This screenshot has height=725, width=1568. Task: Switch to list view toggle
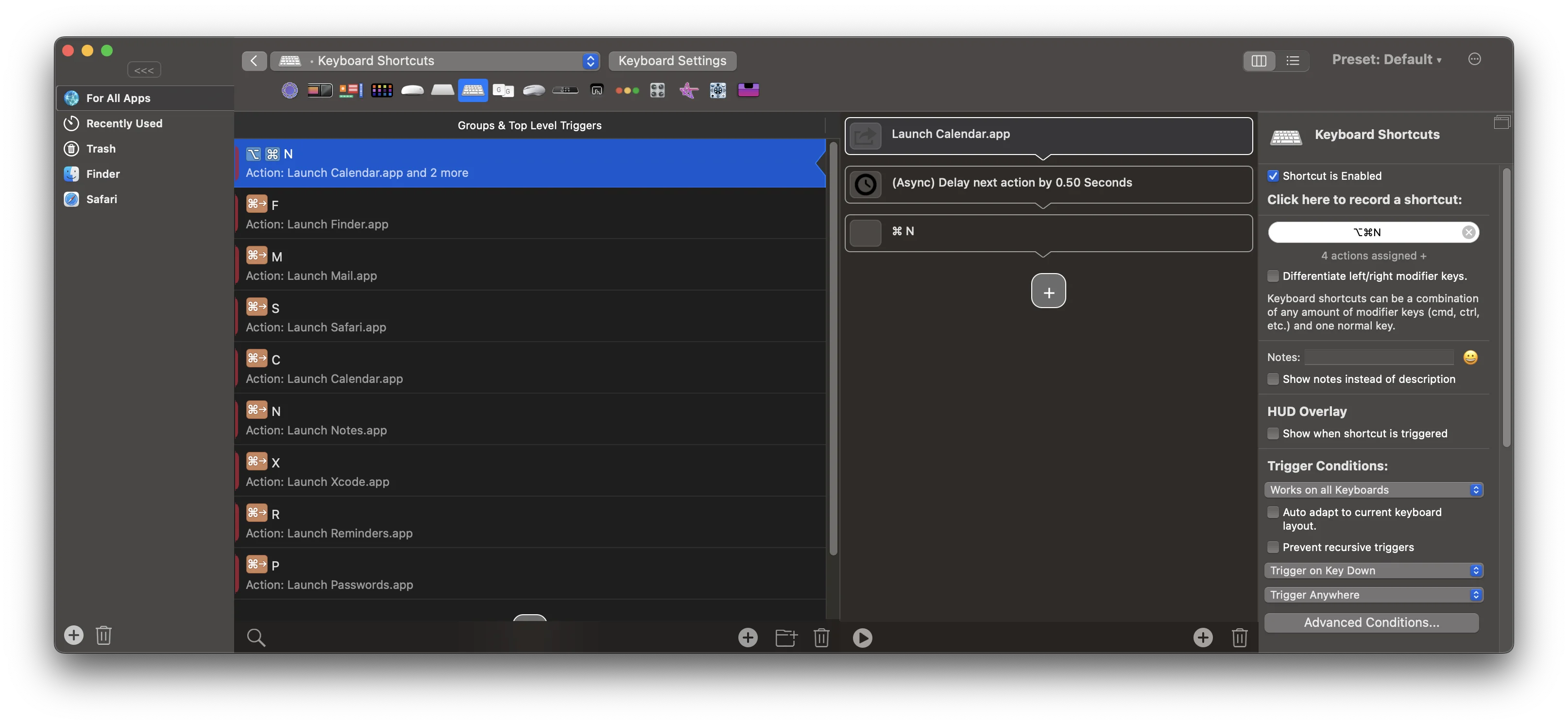[x=1292, y=60]
